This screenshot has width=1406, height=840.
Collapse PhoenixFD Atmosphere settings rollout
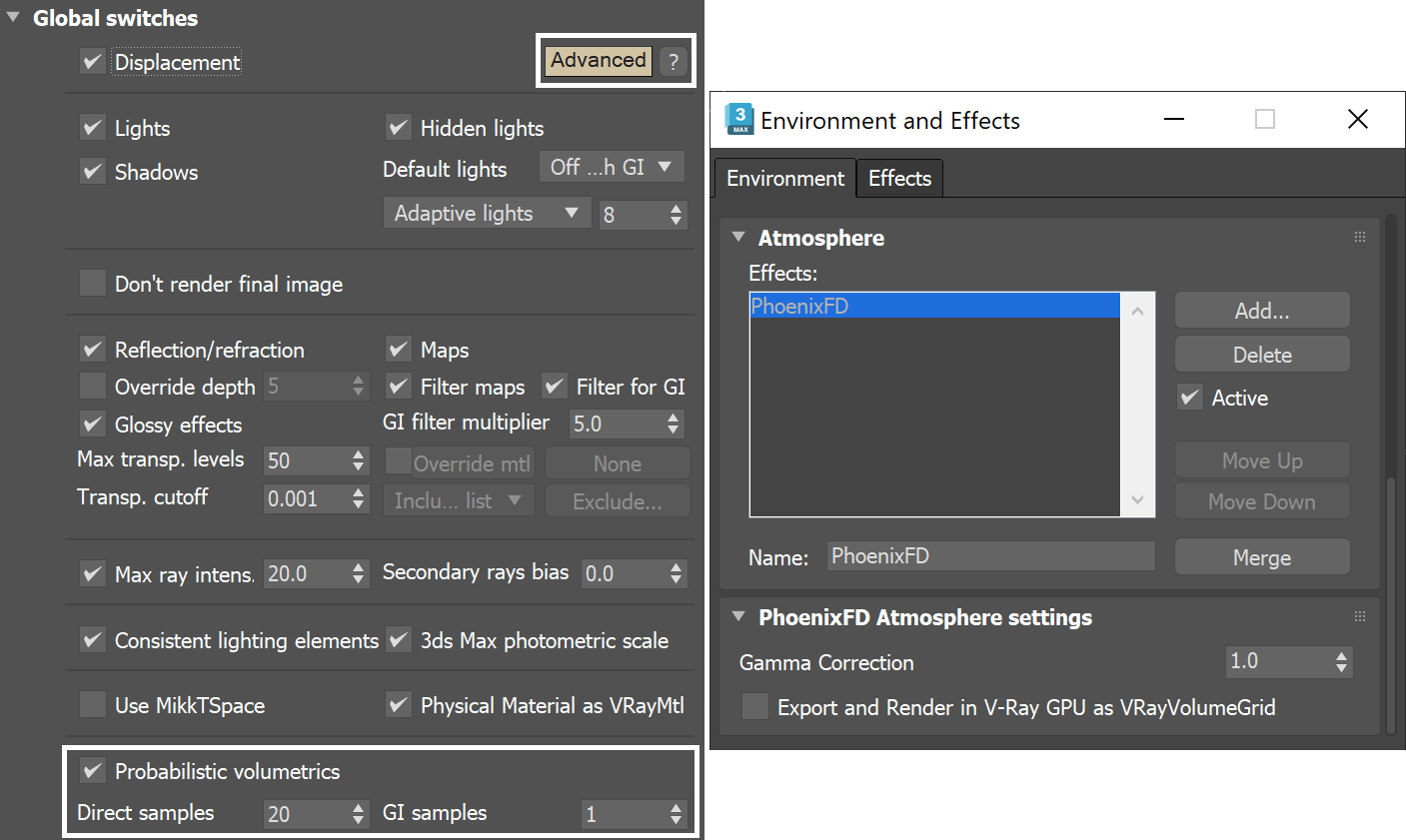tap(738, 617)
